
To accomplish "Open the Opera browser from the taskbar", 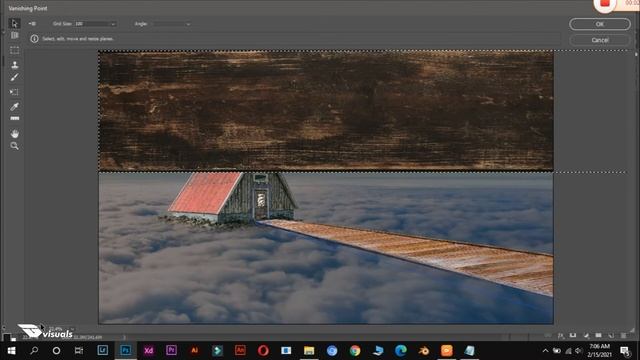I will (x=263, y=351).
